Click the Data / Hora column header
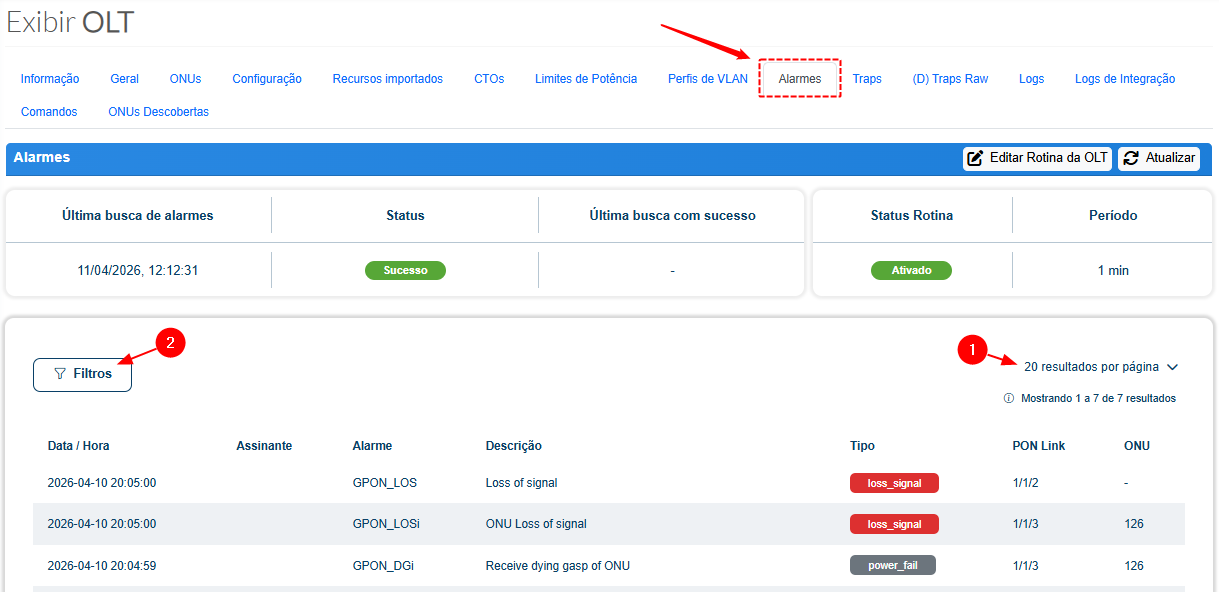This screenshot has height=592, width=1219. tap(79, 446)
